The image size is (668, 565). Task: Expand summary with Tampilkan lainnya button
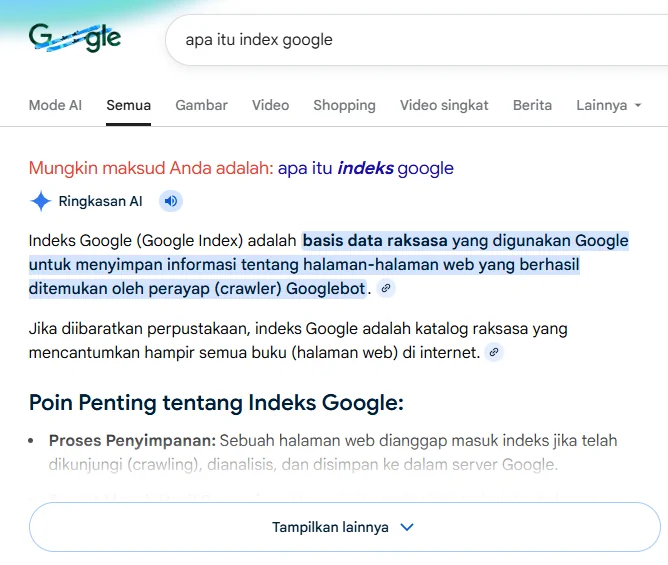(x=345, y=527)
